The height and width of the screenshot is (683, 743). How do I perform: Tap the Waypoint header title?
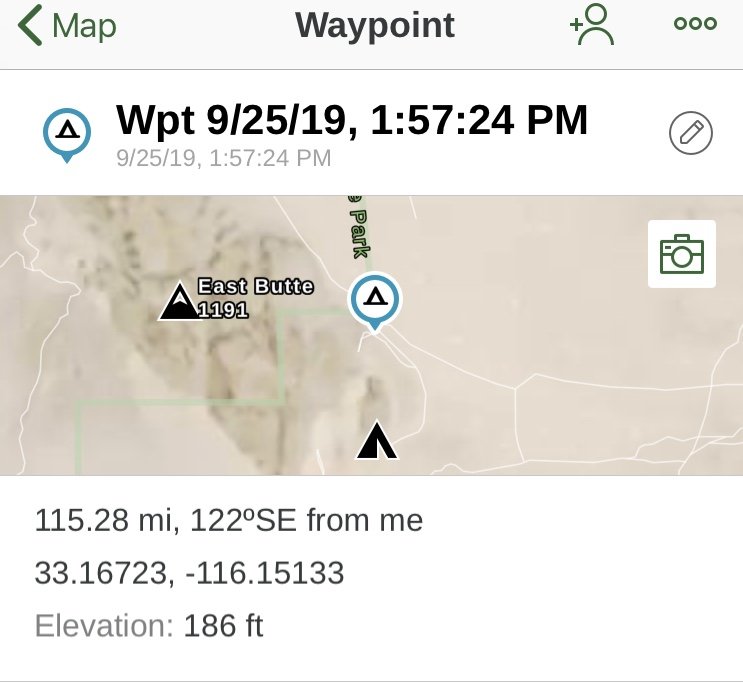click(x=375, y=25)
